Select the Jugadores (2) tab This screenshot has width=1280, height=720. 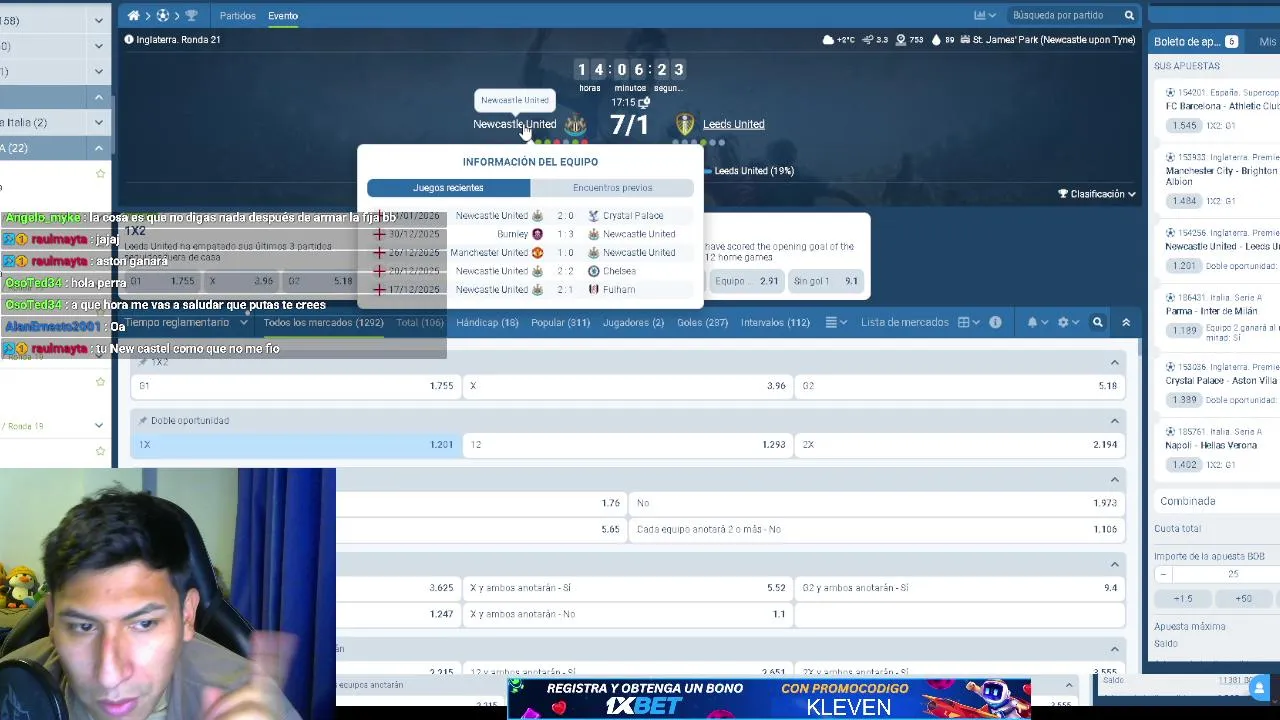pos(633,322)
